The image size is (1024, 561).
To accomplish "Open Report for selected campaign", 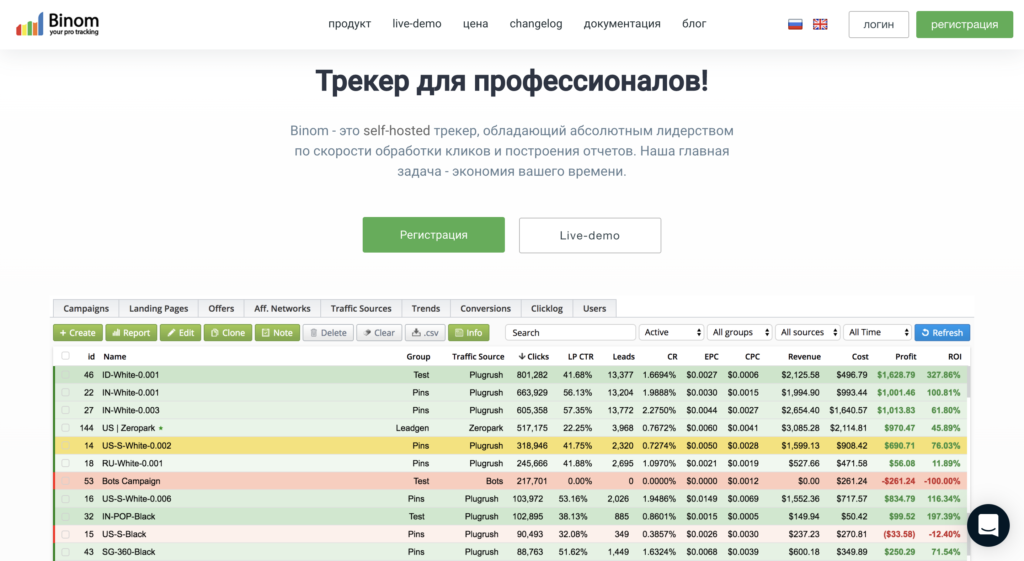I will (131, 332).
